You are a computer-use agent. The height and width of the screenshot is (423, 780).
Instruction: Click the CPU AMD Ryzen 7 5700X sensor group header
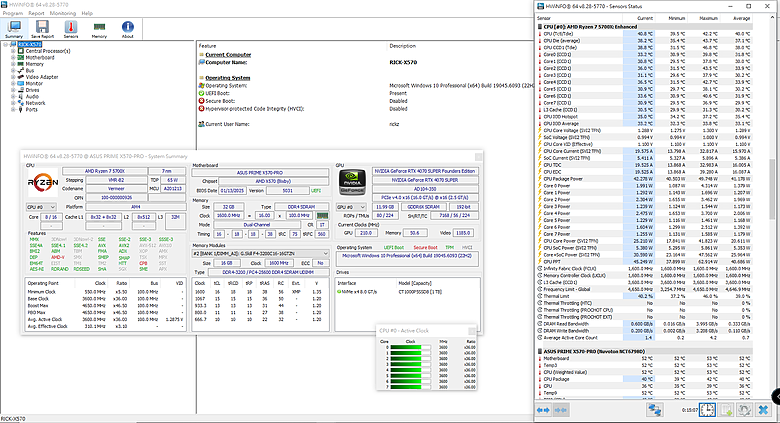pos(644,26)
